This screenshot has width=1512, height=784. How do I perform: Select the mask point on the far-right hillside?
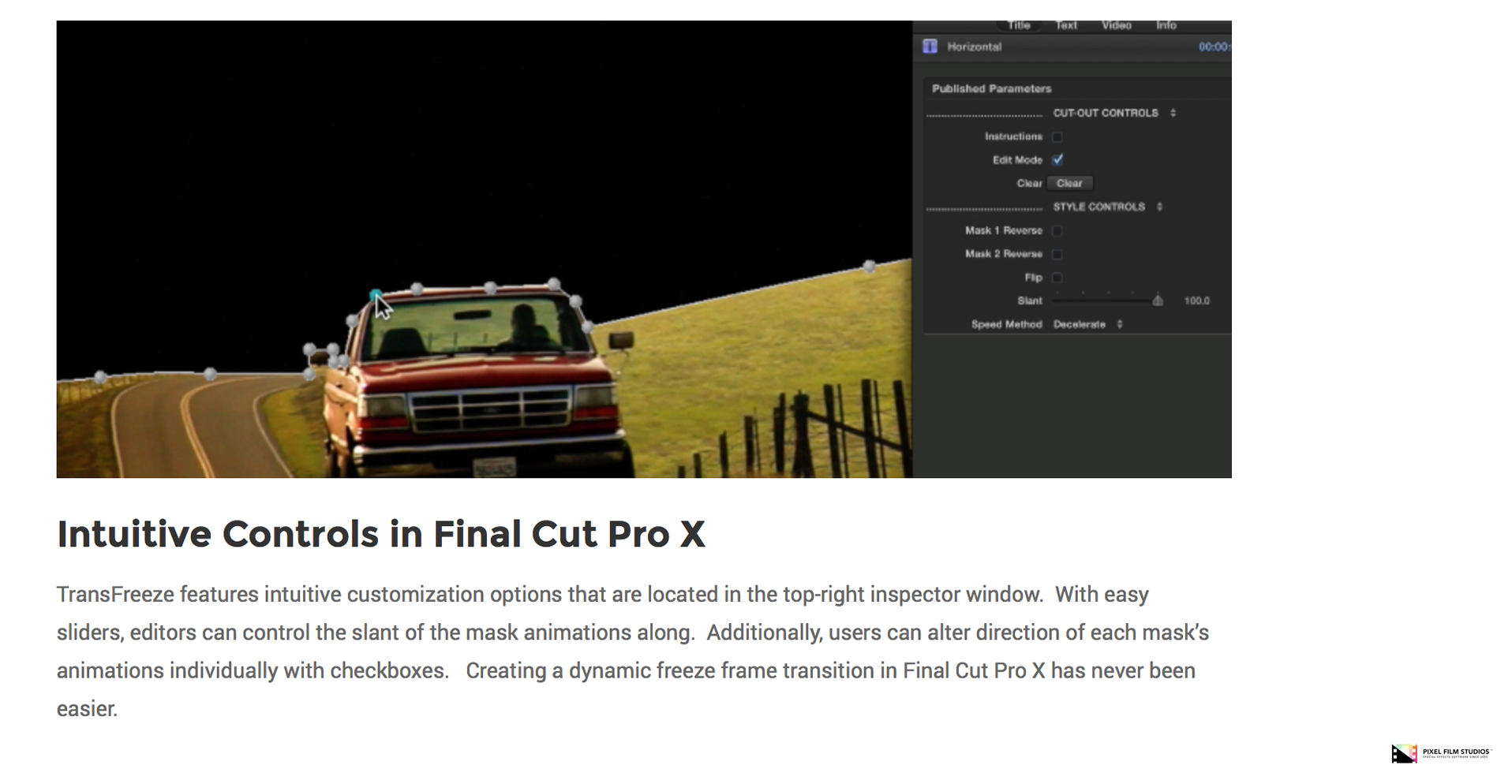point(869,267)
